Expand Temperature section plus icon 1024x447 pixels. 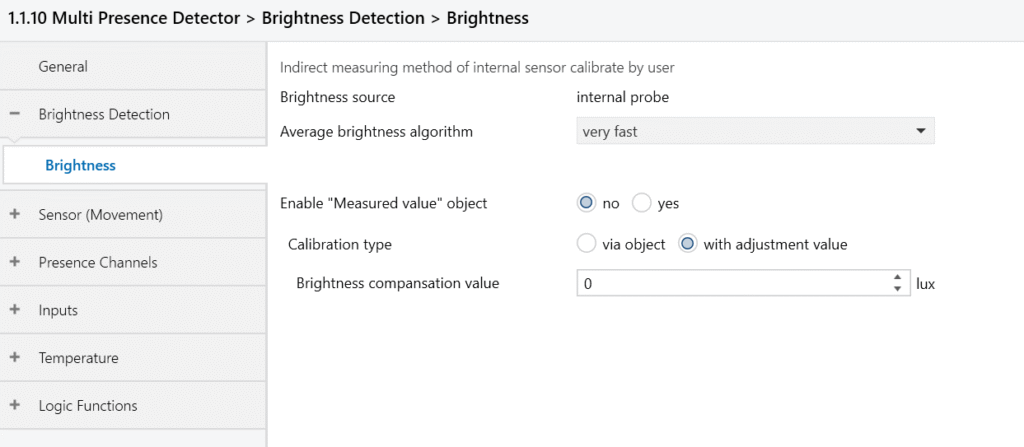point(15,357)
